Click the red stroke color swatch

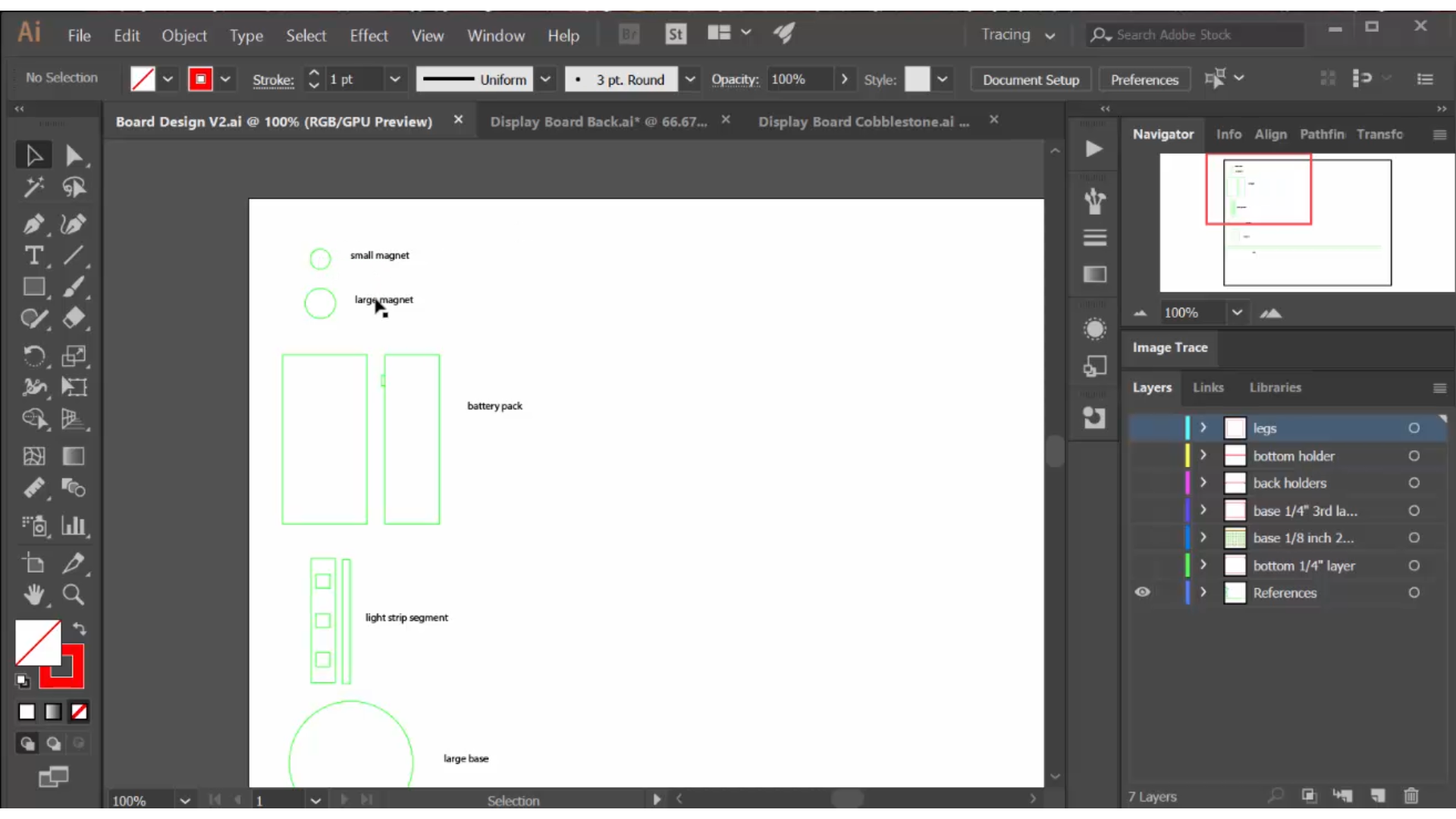[200, 80]
